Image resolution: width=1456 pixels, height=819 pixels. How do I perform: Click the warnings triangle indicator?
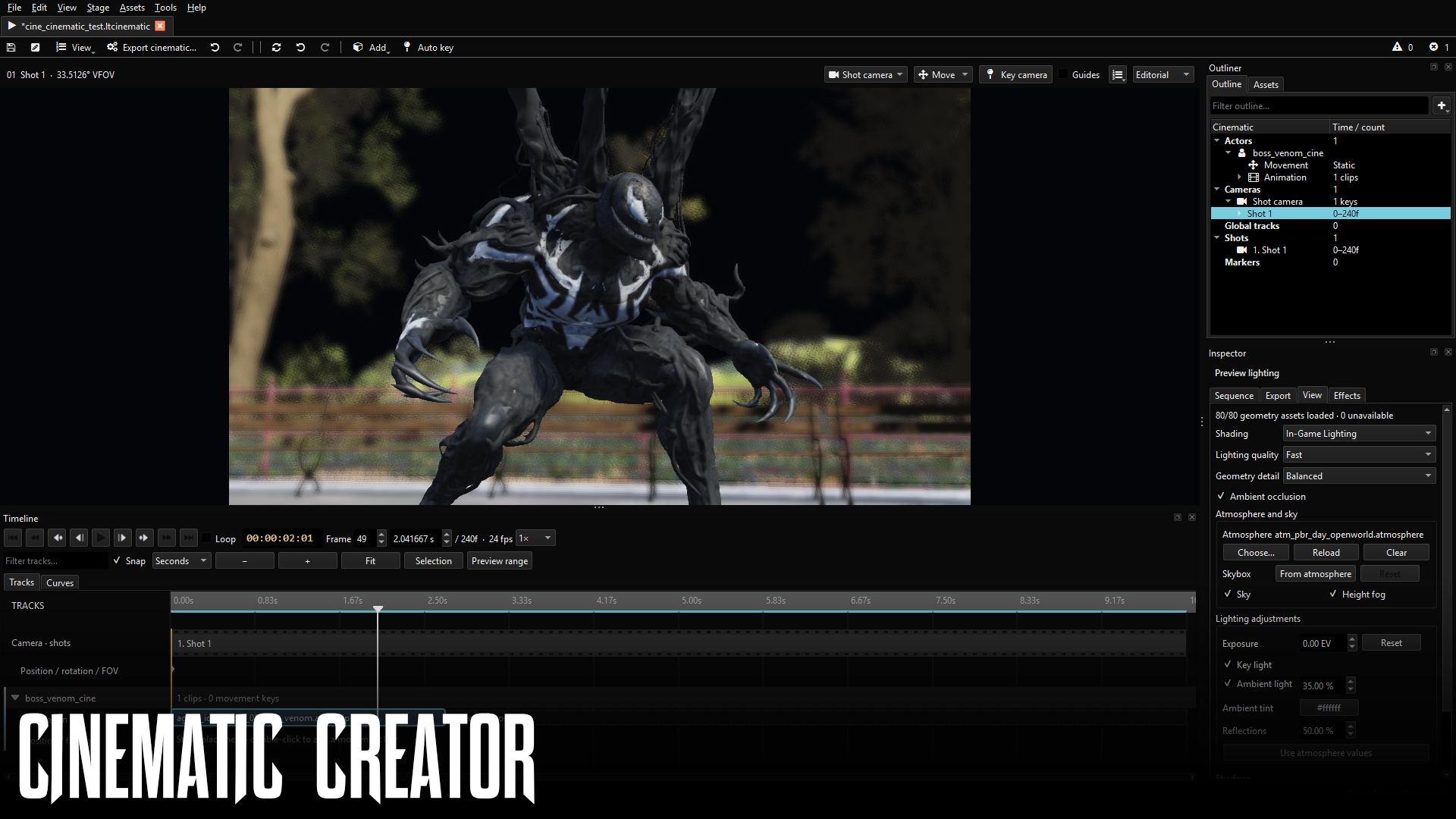click(1397, 47)
